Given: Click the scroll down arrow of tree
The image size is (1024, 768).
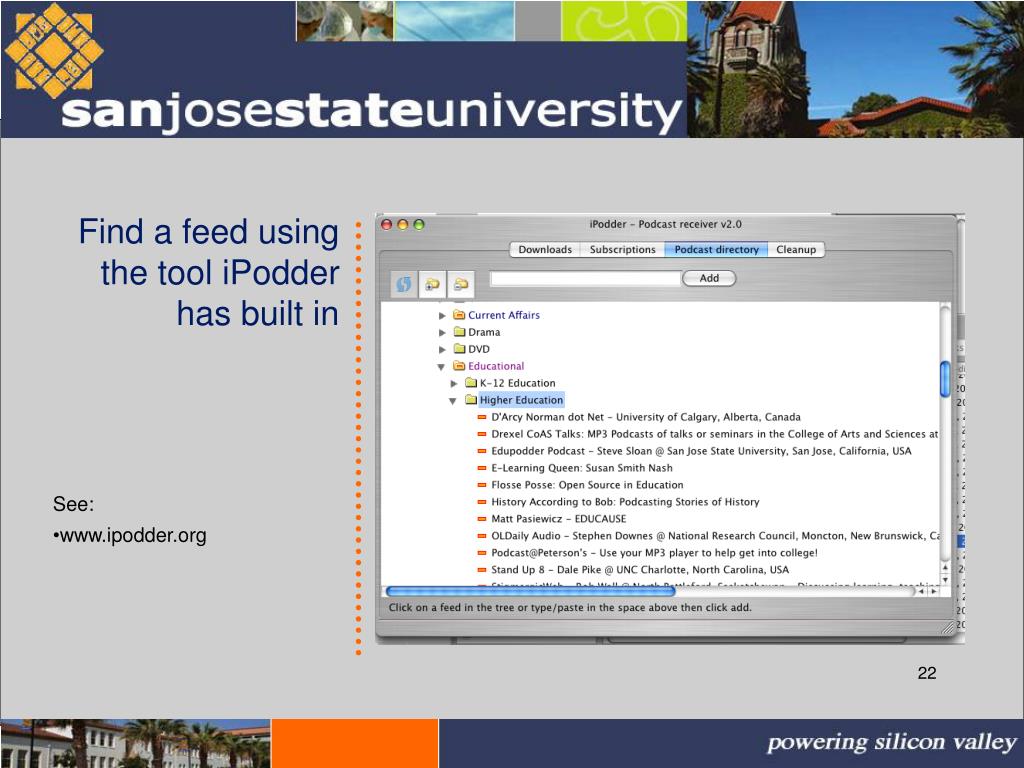Looking at the screenshot, I should coord(945,579).
